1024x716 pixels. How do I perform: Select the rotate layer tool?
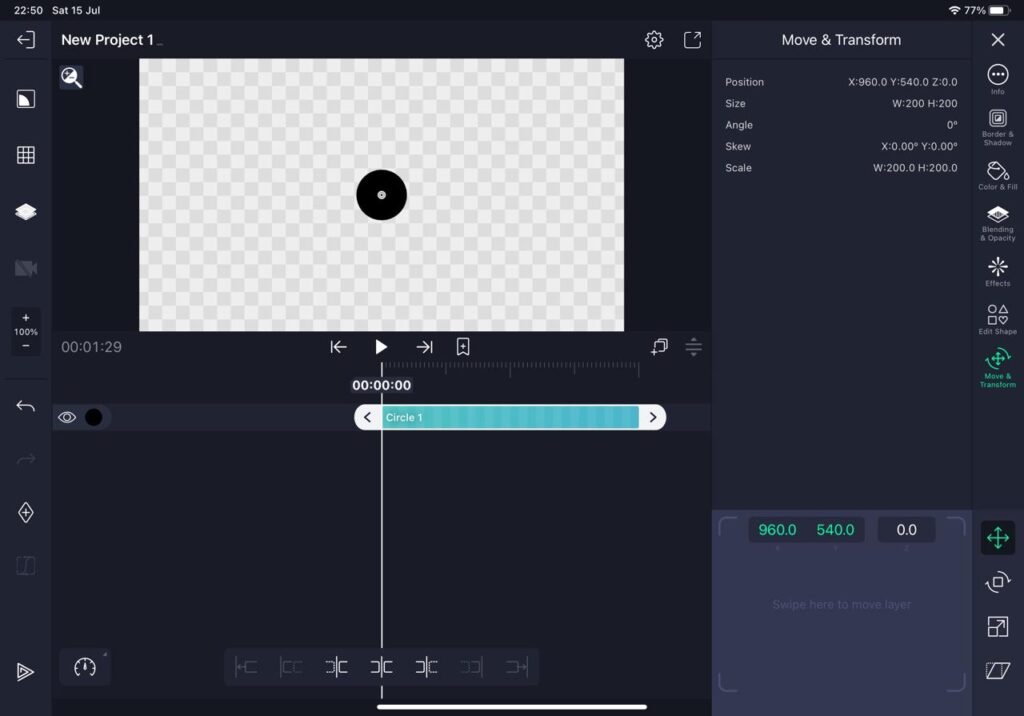point(997,582)
